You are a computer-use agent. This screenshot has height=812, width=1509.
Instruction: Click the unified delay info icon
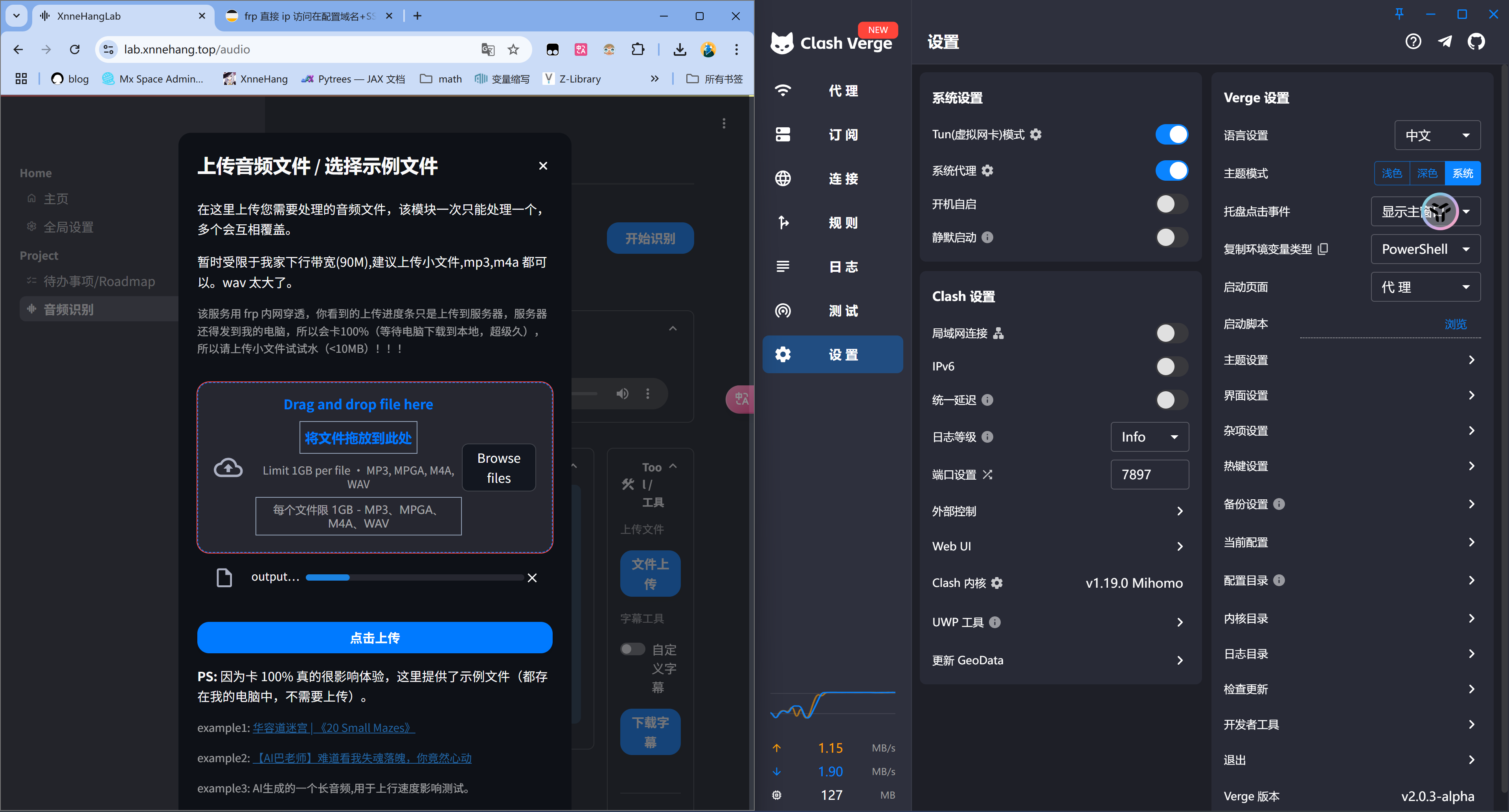988,400
